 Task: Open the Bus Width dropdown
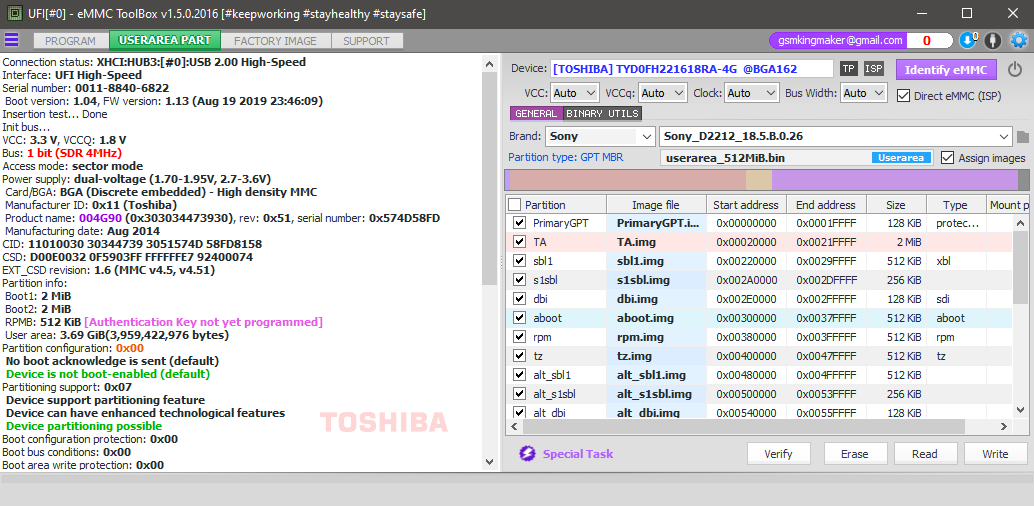864,94
